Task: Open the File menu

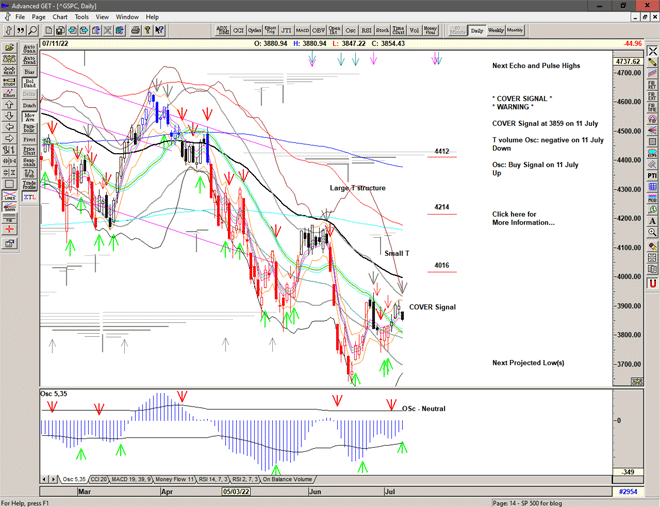Action: pos(20,17)
